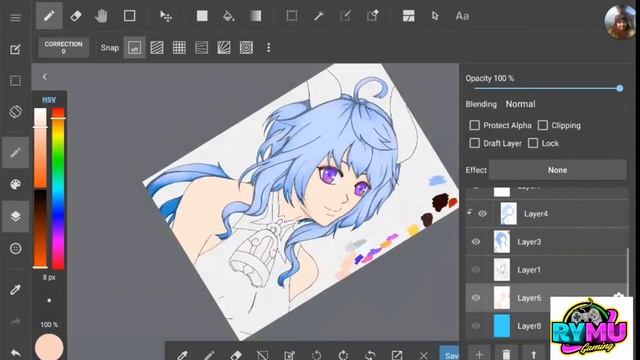
Task: Select the Bucket fill tool
Action: (229, 16)
